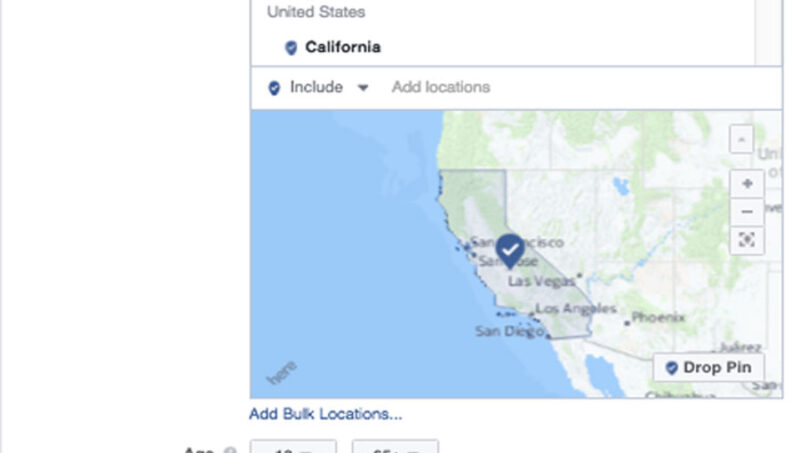
Task: Zoom out on the map
Action: [x=746, y=211]
